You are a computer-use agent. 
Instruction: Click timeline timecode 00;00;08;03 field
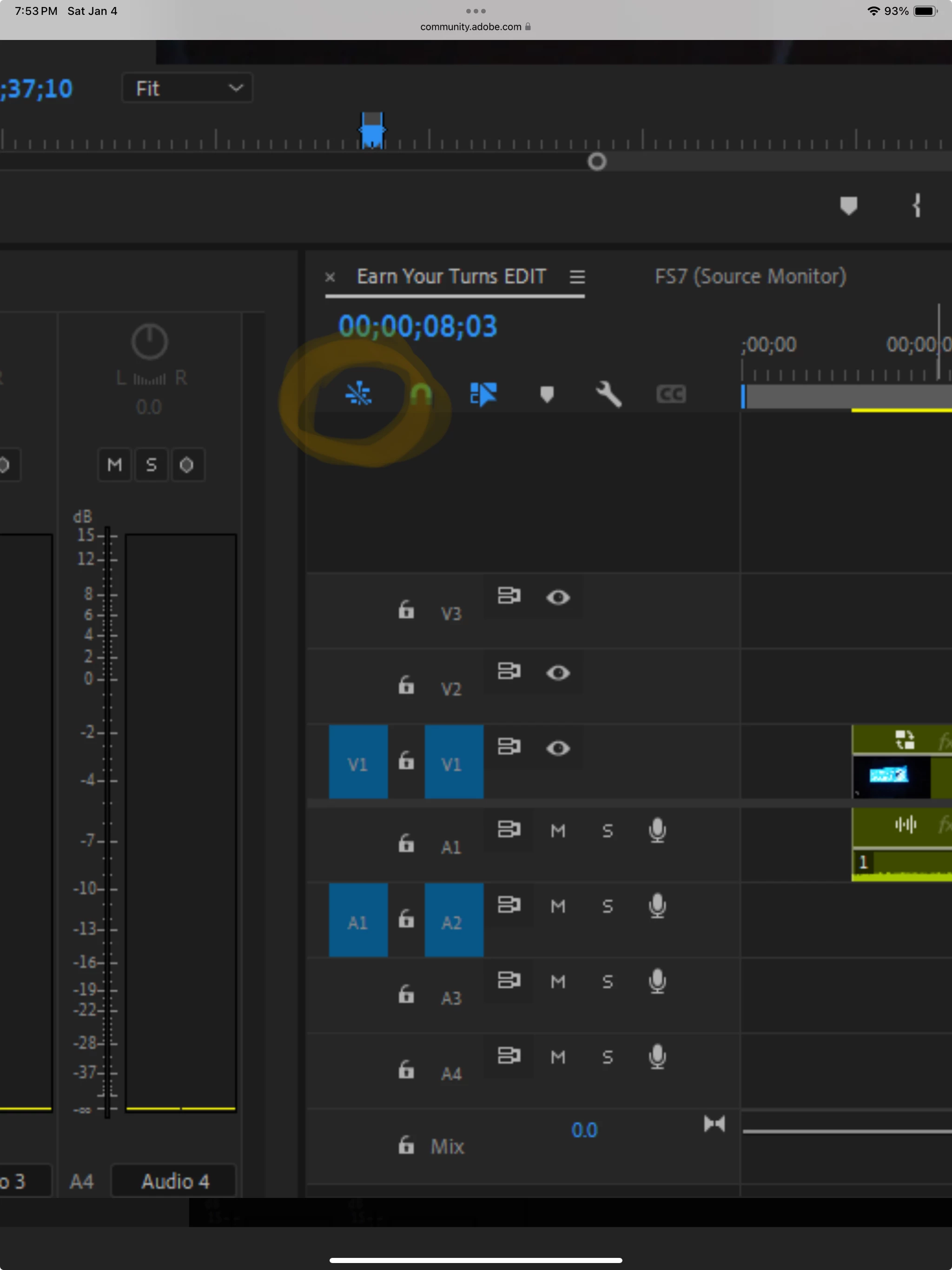417,327
